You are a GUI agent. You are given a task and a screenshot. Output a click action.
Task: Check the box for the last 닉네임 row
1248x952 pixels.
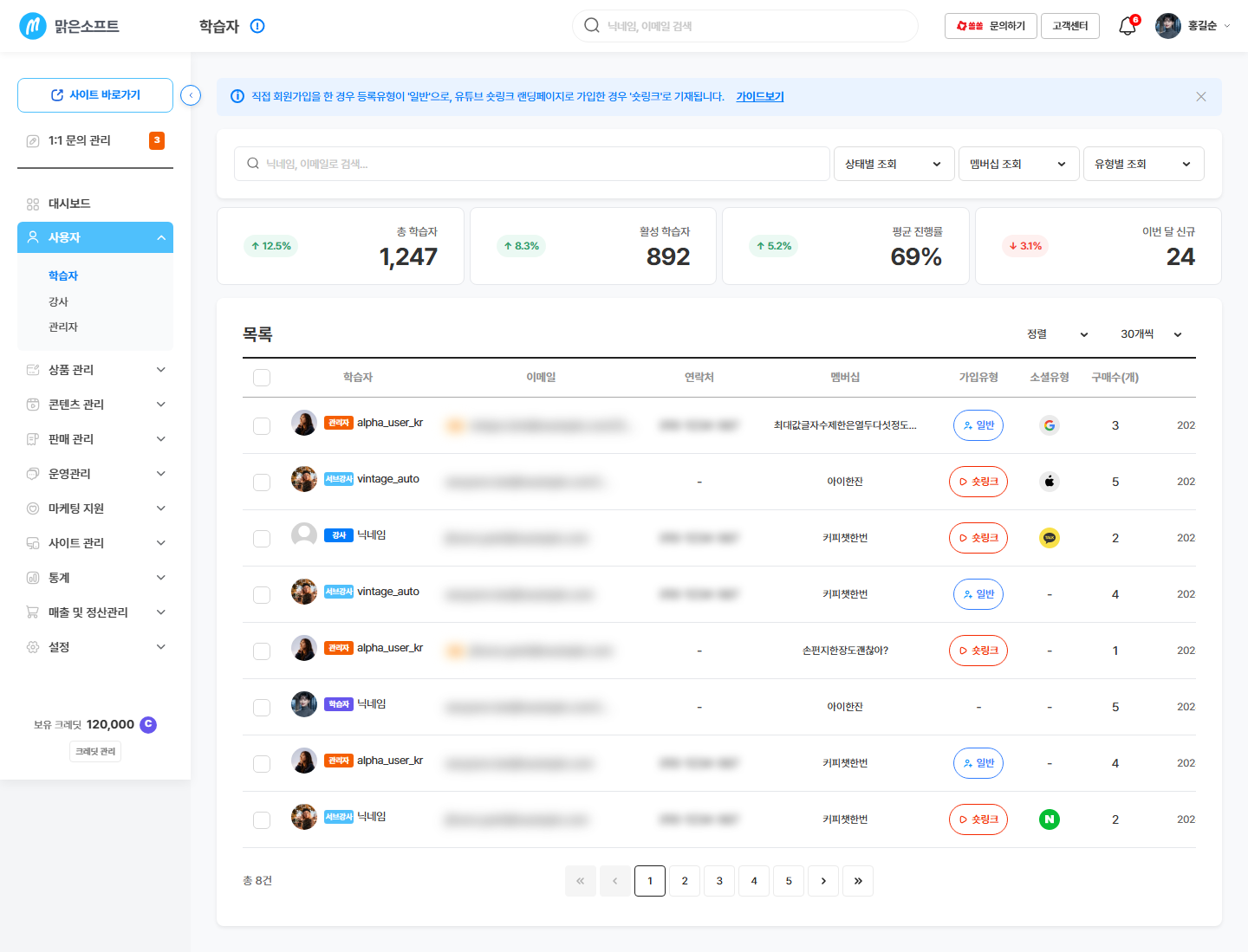point(262,819)
